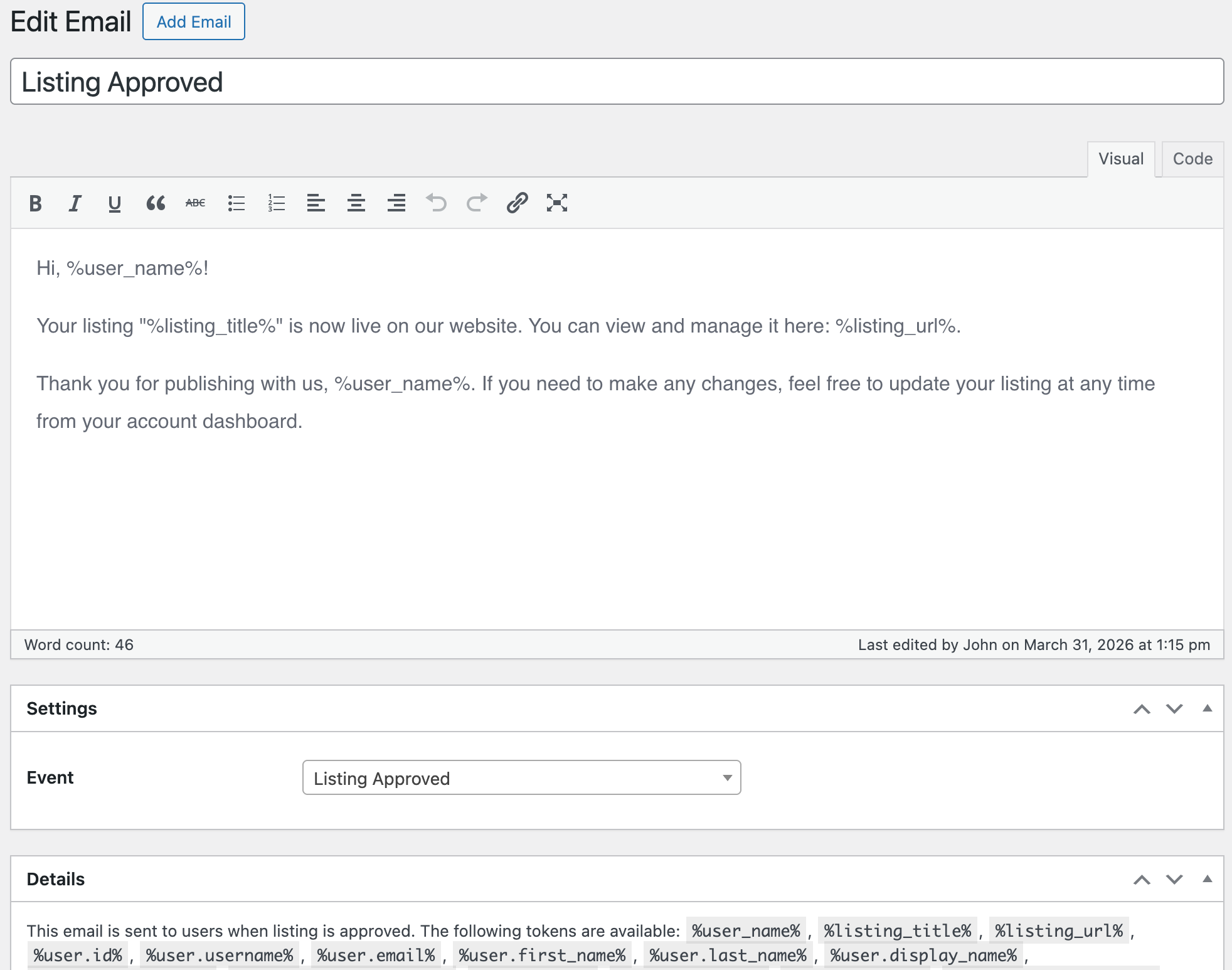This screenshot has width=1232, height=970.
Task: Apply italic formatting
Action: click(75, 203)
